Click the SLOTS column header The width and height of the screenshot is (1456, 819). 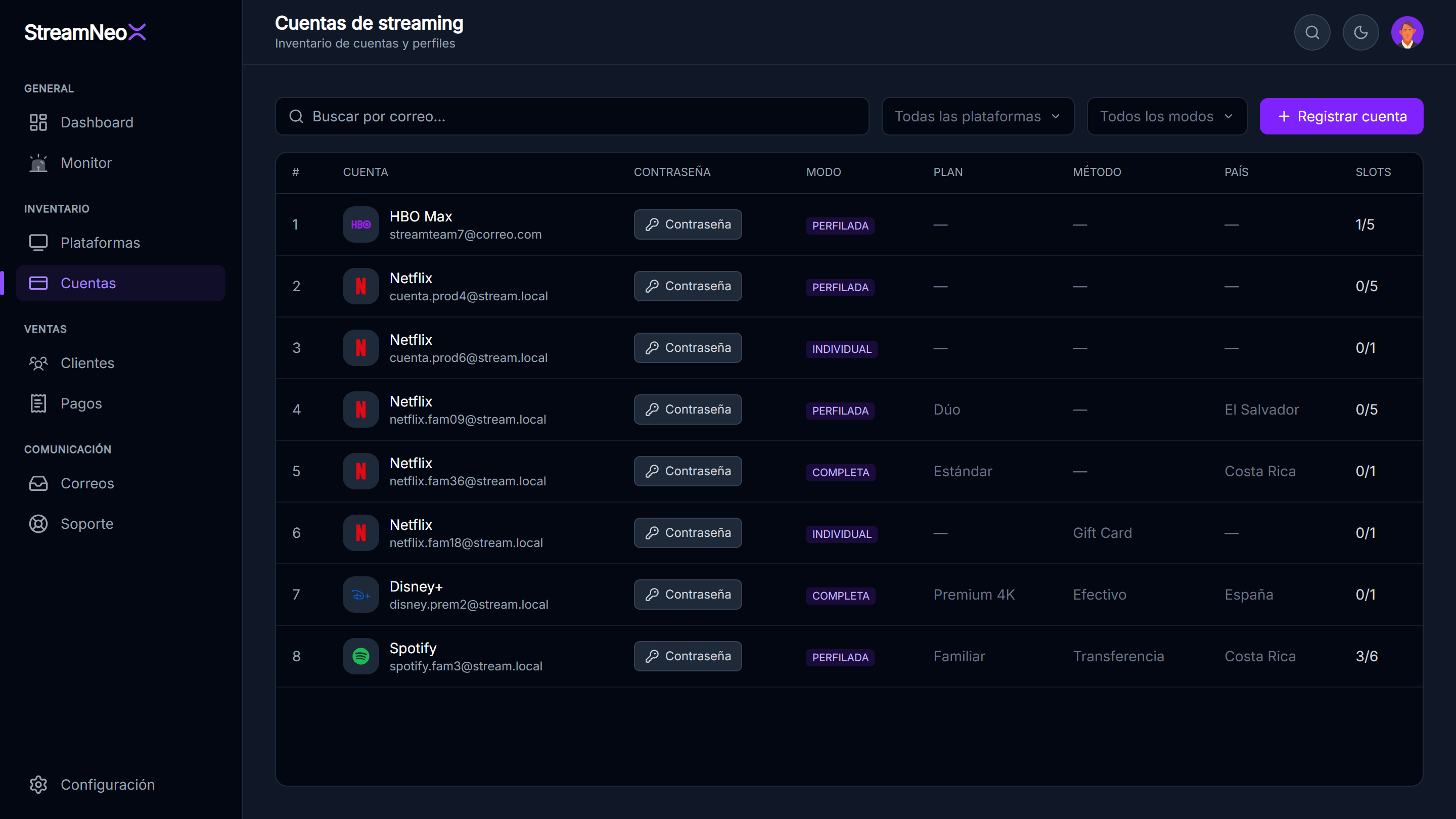(1373, 172)
